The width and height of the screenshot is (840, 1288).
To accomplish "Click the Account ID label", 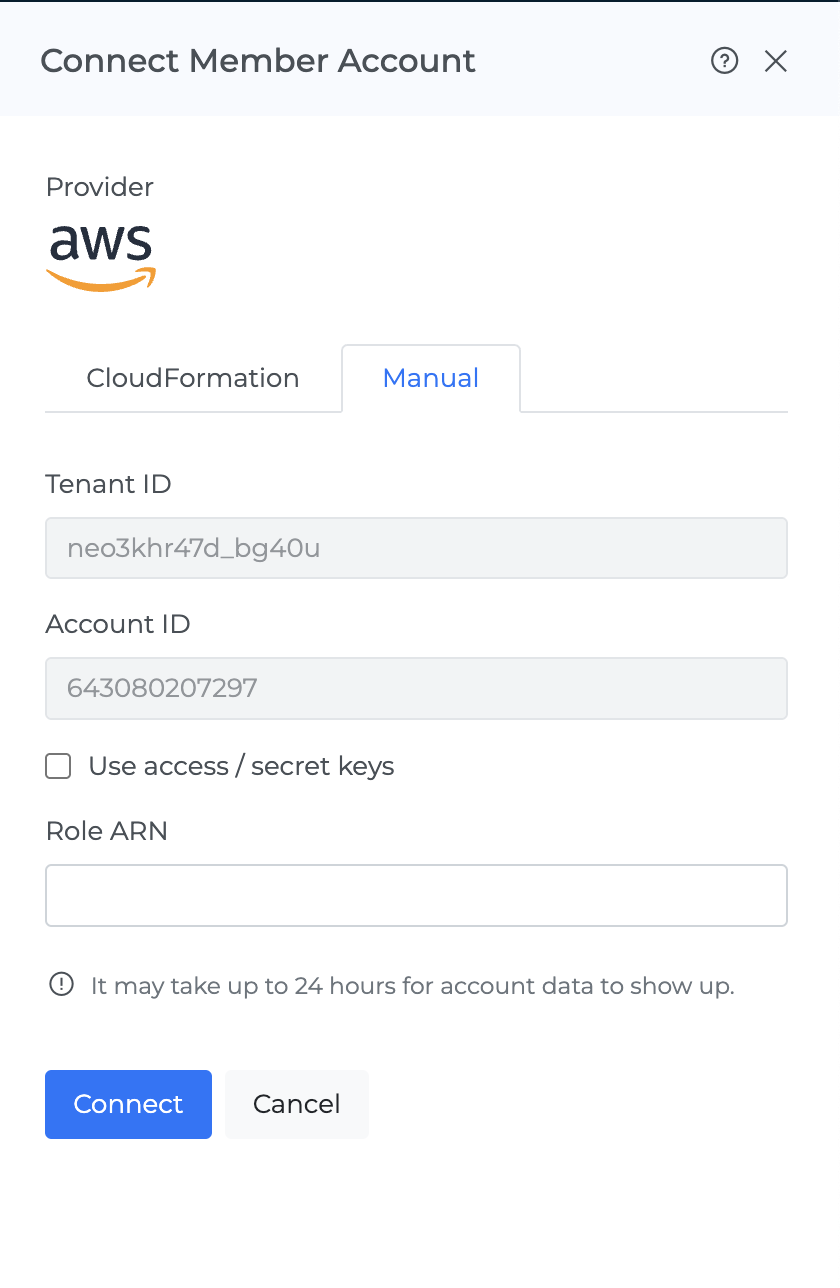I will click(118, 624).
